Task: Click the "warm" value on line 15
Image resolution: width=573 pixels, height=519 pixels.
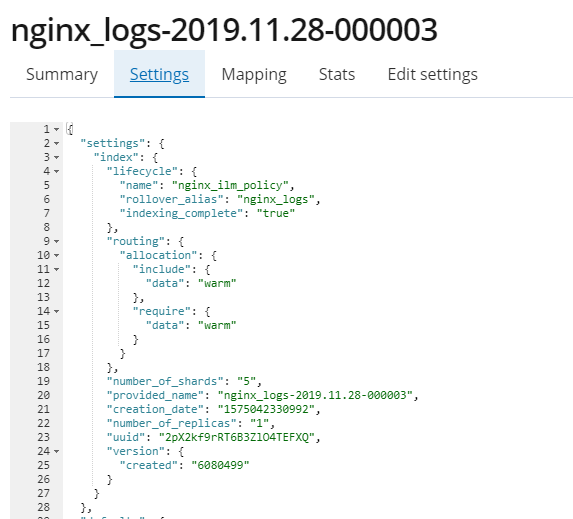Action: coord(217,325)
